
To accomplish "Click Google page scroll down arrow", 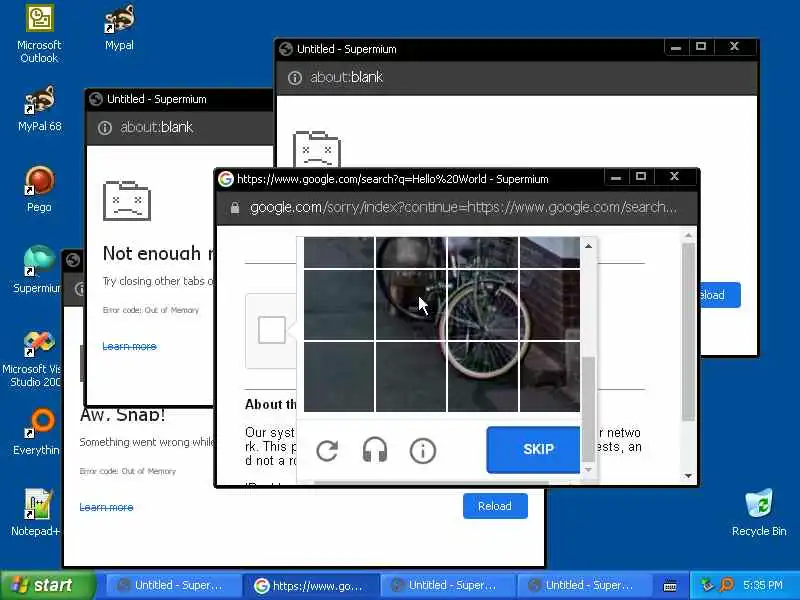I will 688,476.
